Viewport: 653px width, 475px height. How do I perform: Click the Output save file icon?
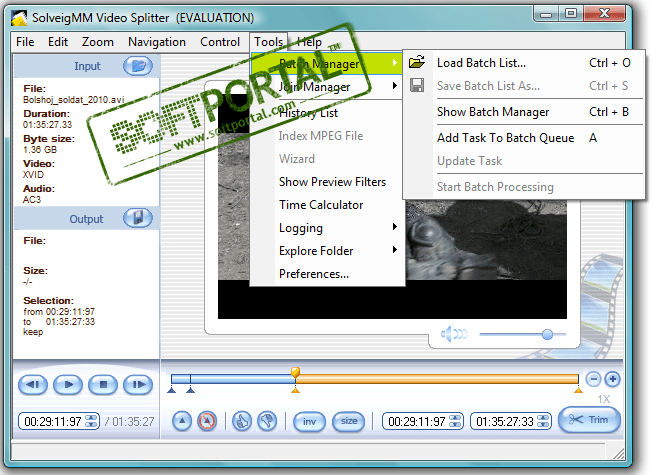point(138,218)
